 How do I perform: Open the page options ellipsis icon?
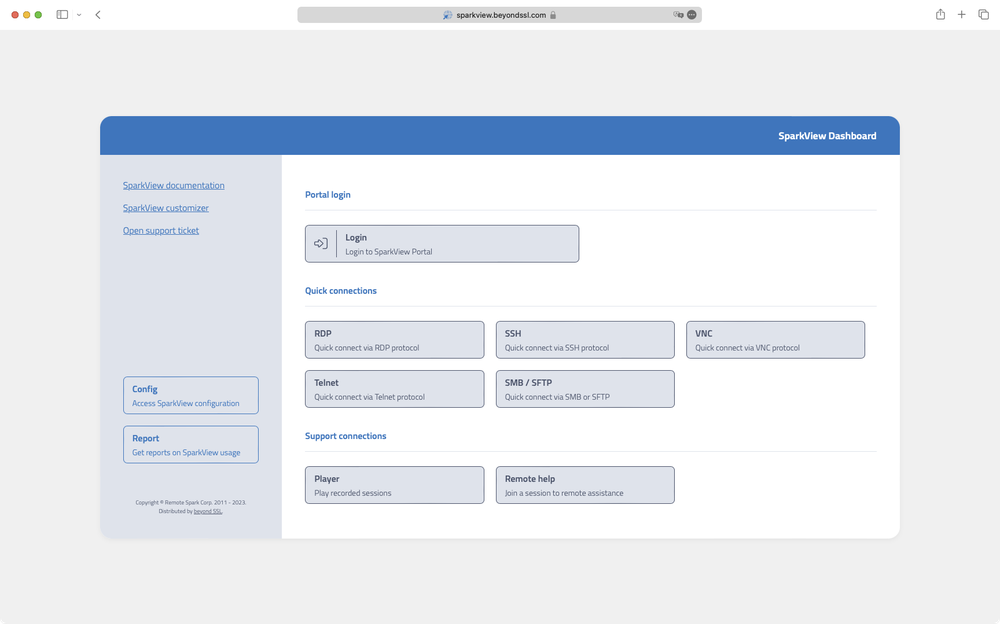coord(692,15)
